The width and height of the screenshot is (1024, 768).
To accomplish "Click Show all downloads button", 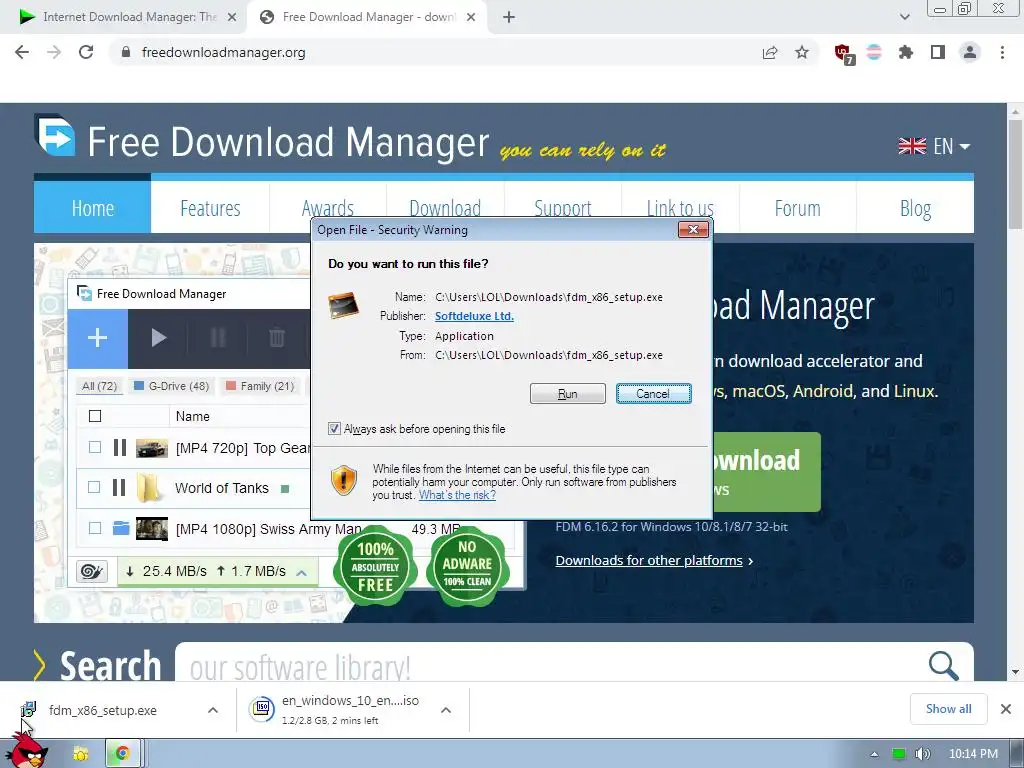I will [x=948, y=709].
